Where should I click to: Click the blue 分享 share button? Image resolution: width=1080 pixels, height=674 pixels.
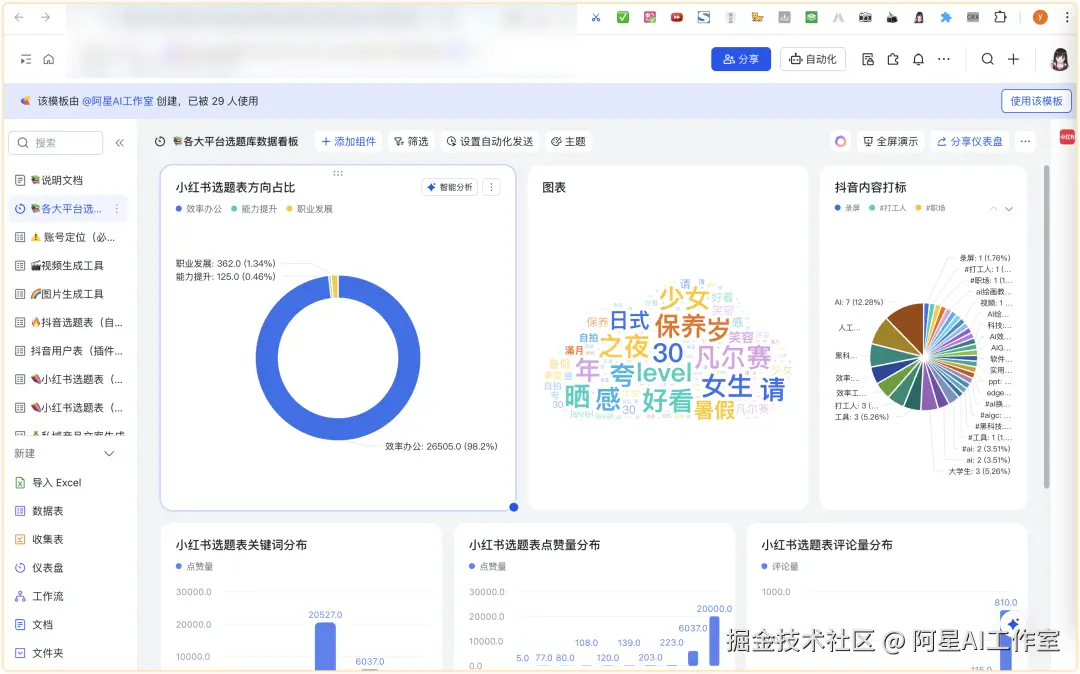coord(740,59)
